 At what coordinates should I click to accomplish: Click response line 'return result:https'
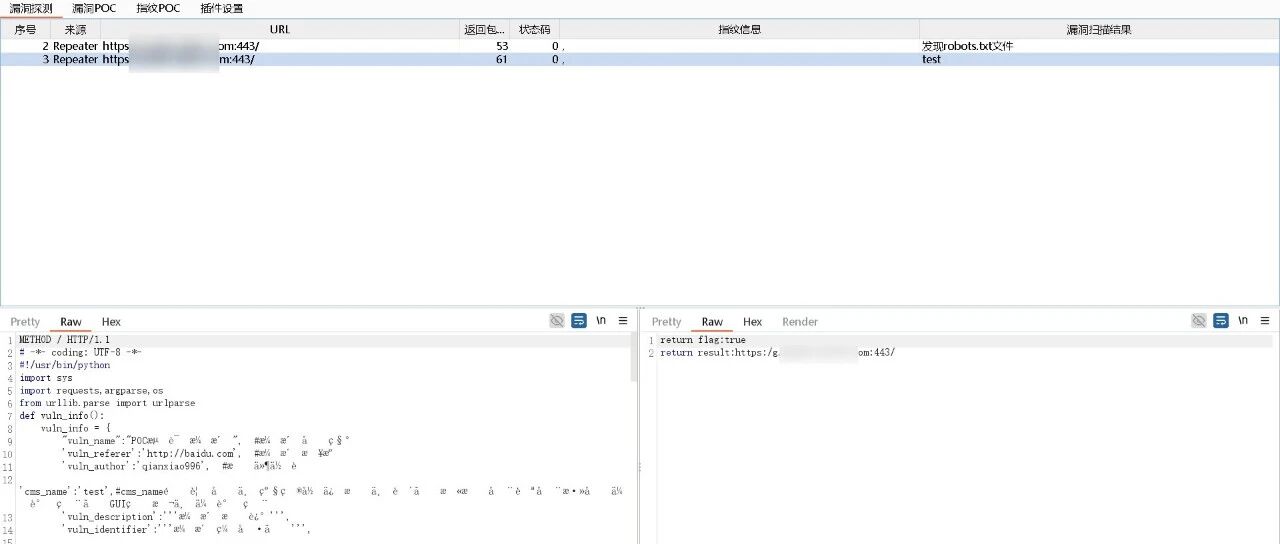pos(777,353)
